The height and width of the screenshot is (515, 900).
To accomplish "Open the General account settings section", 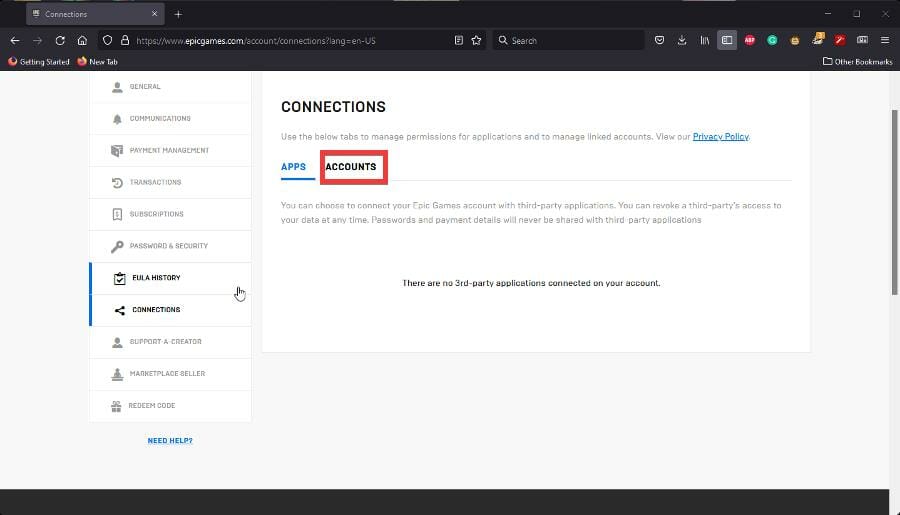I will coord(170,87).
